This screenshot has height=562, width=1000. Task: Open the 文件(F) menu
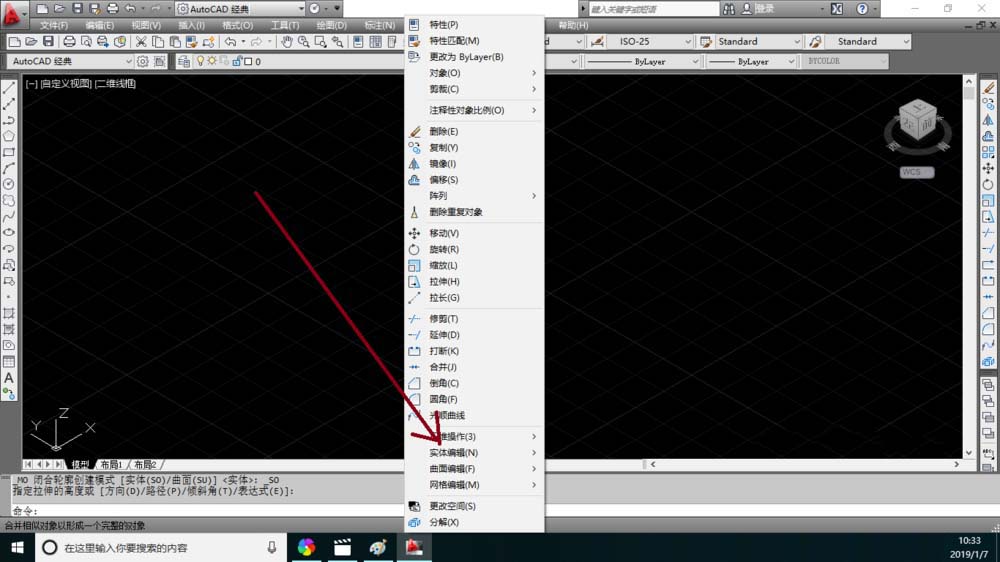[54, 25]
